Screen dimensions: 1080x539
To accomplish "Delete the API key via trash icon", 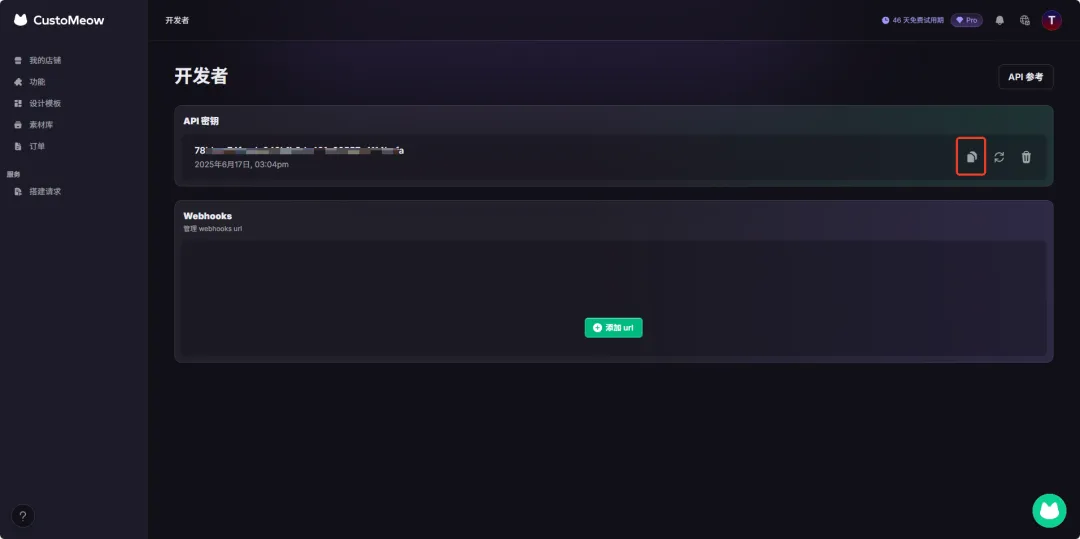I will coord(1026,157).
